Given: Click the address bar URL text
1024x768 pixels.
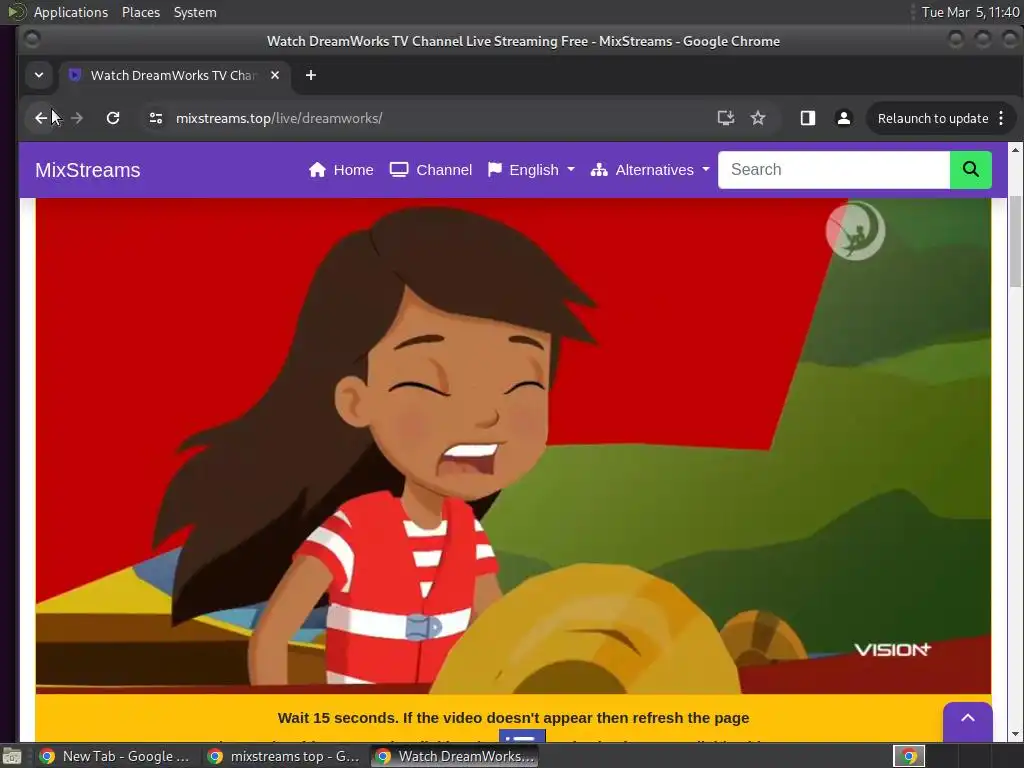Looking at the screenshot, I should point(279,118).
